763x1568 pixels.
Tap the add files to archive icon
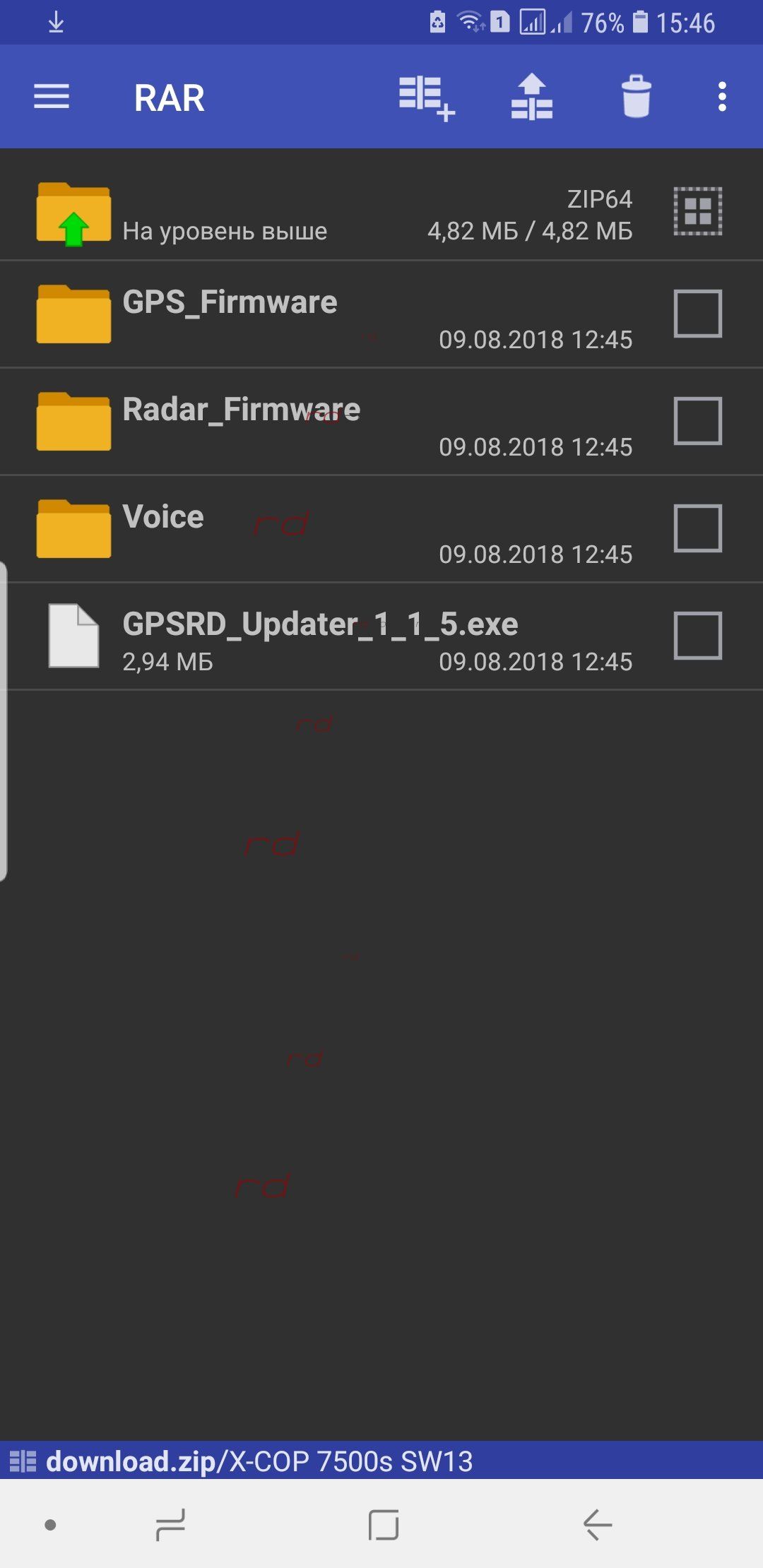pos(426,97)
